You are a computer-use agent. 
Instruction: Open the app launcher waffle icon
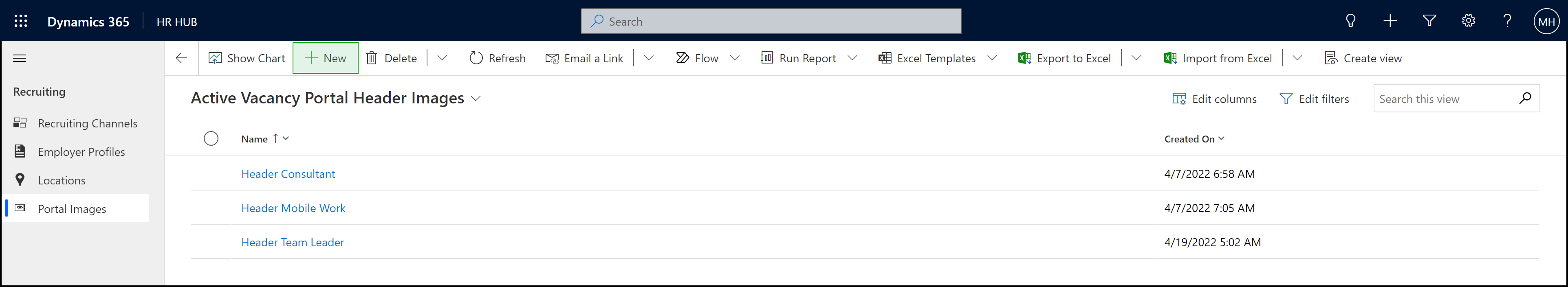click(x=21, y=21)
